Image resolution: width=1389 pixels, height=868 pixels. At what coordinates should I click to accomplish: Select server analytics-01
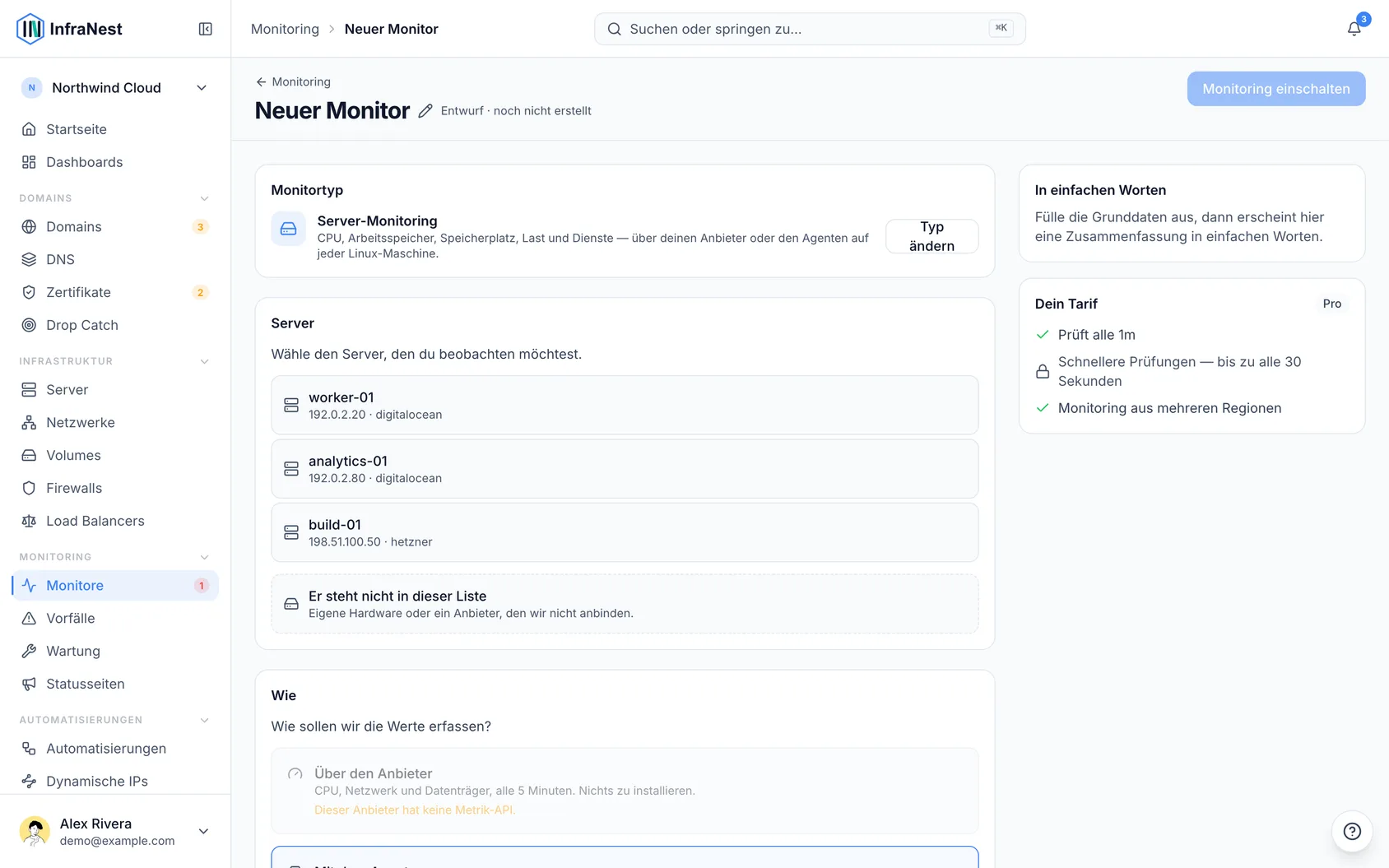(625, 469)
